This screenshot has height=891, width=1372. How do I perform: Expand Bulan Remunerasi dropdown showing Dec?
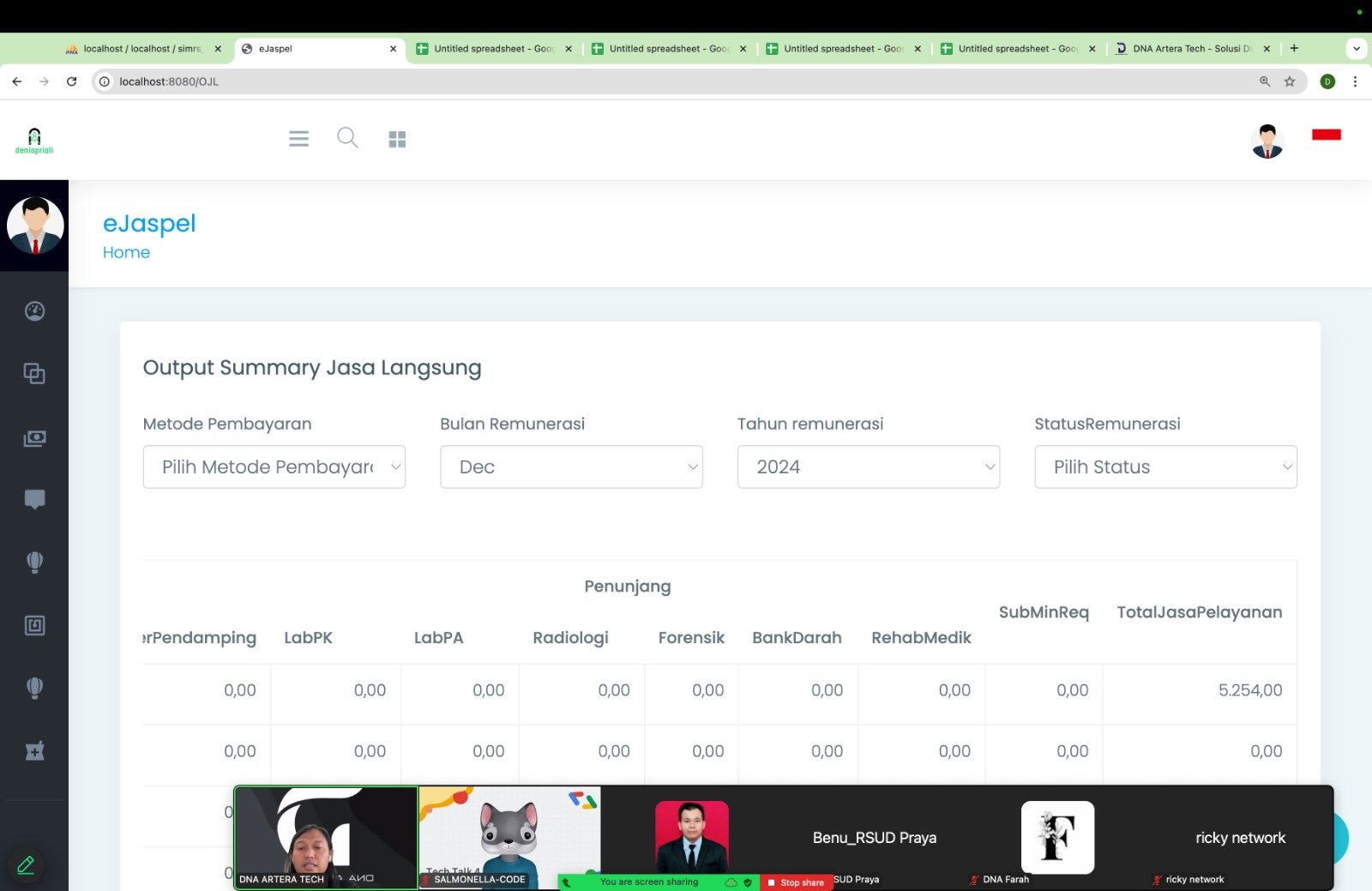tap(571, 467)
